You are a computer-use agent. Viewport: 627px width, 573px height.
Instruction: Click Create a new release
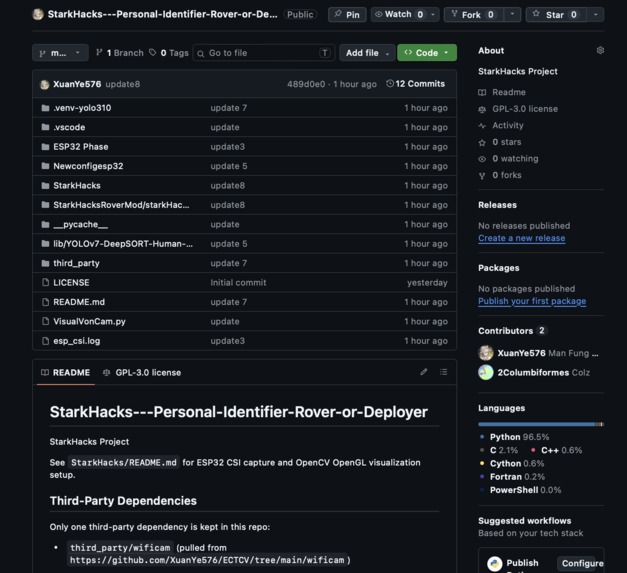(521, 238)
